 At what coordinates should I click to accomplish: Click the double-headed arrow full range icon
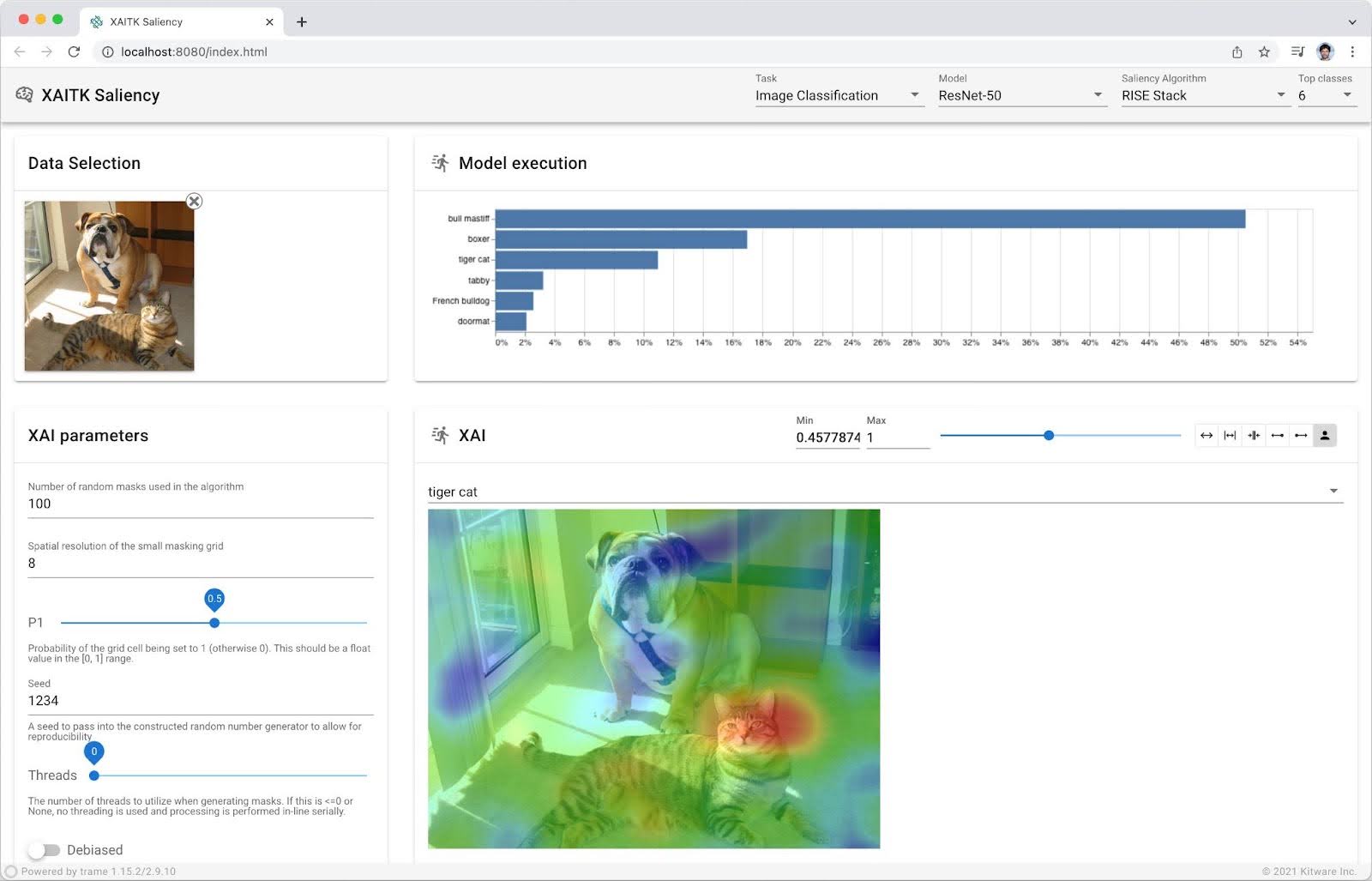(x=1207, y=436)
